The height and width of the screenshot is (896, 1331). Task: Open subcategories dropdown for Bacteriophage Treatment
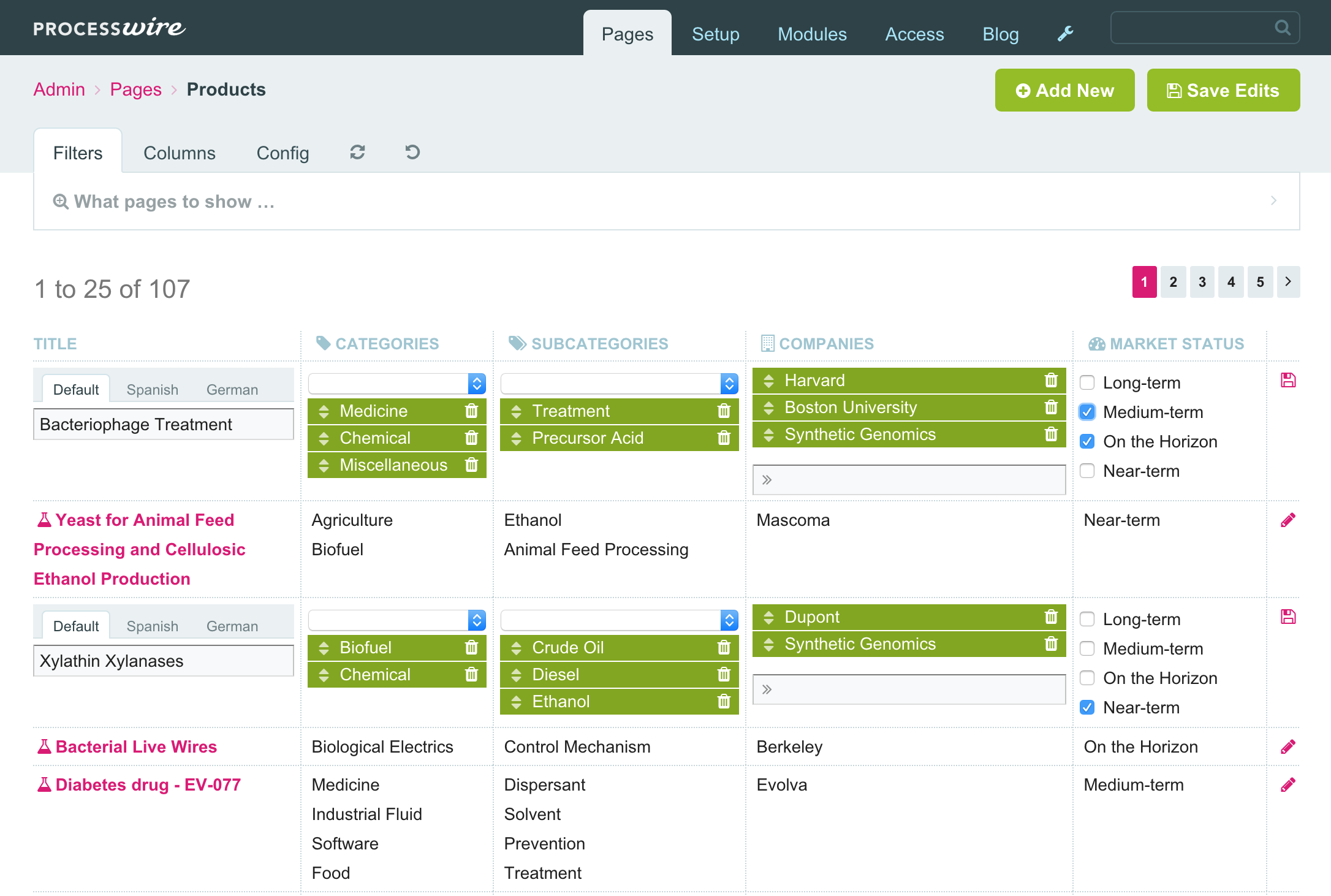point(620,384)
